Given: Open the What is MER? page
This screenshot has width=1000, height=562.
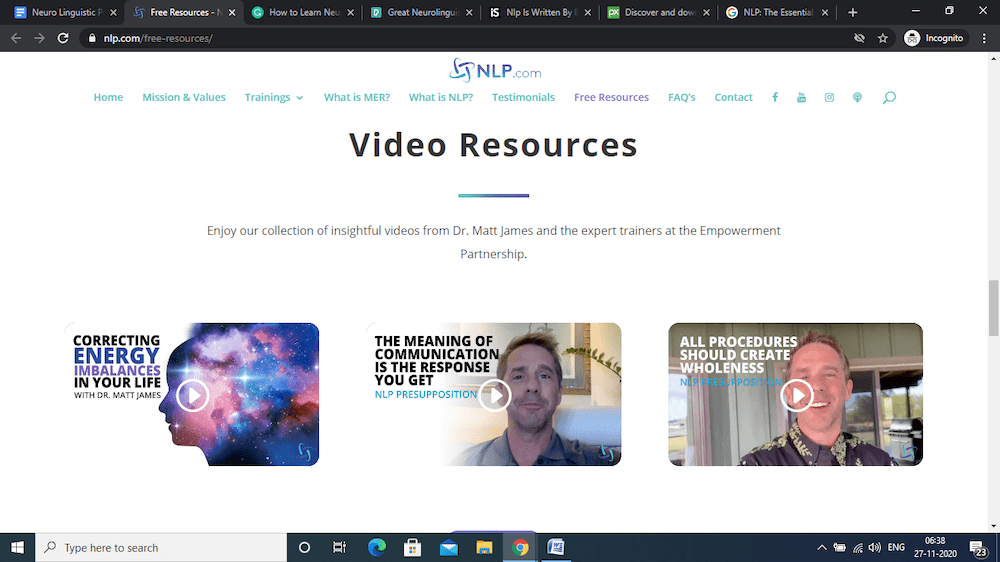Looking at the screenshot, I should tap(357, 97).
